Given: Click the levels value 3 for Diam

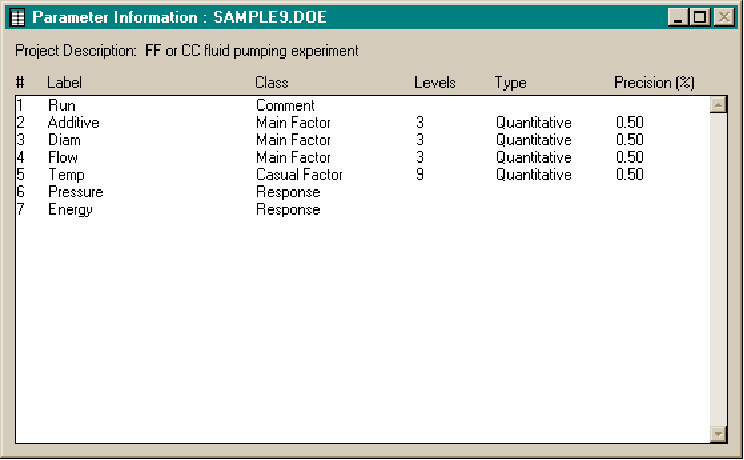Looking at the screenshot, I should 420,140.
